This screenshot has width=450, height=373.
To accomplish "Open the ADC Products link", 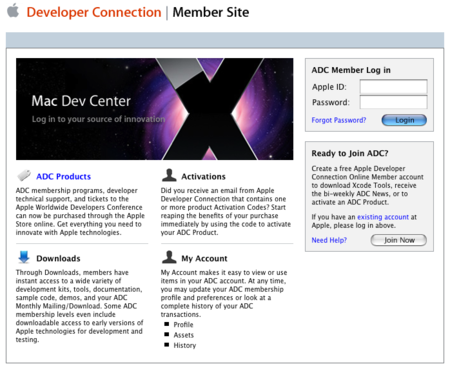I will pos(63,177).
